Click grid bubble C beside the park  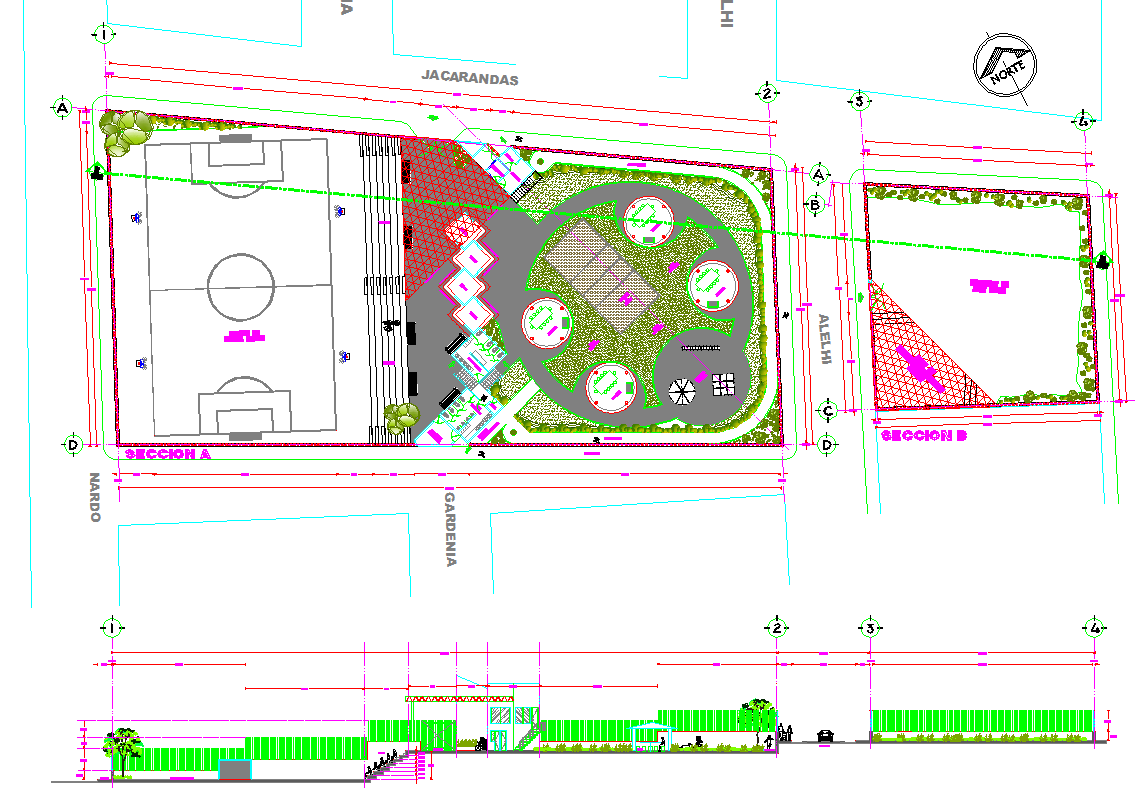click(x=828, y=410)
